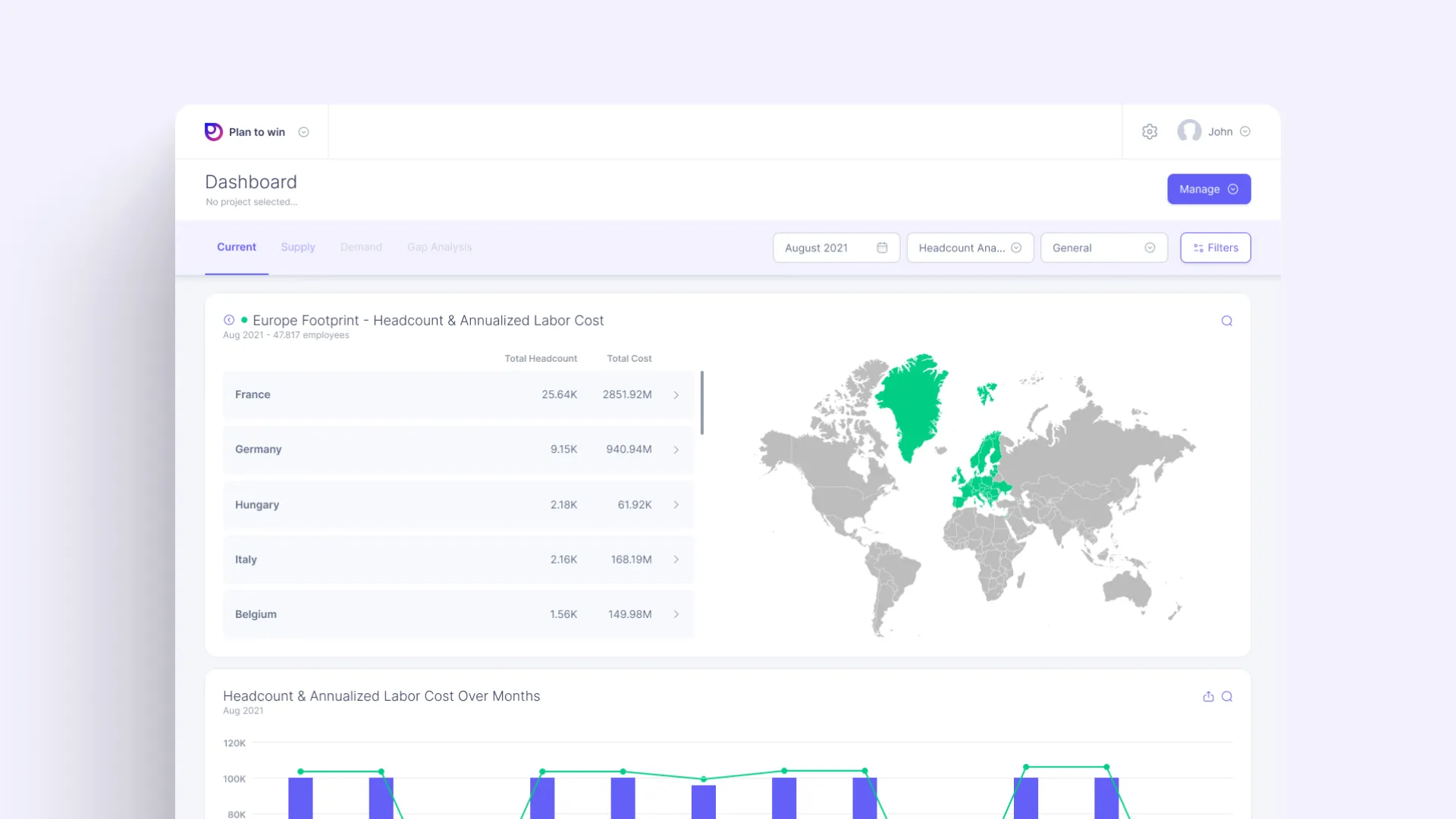Select the France country name
Viewport: 1456px width, 819px height.
click(253, 394)
